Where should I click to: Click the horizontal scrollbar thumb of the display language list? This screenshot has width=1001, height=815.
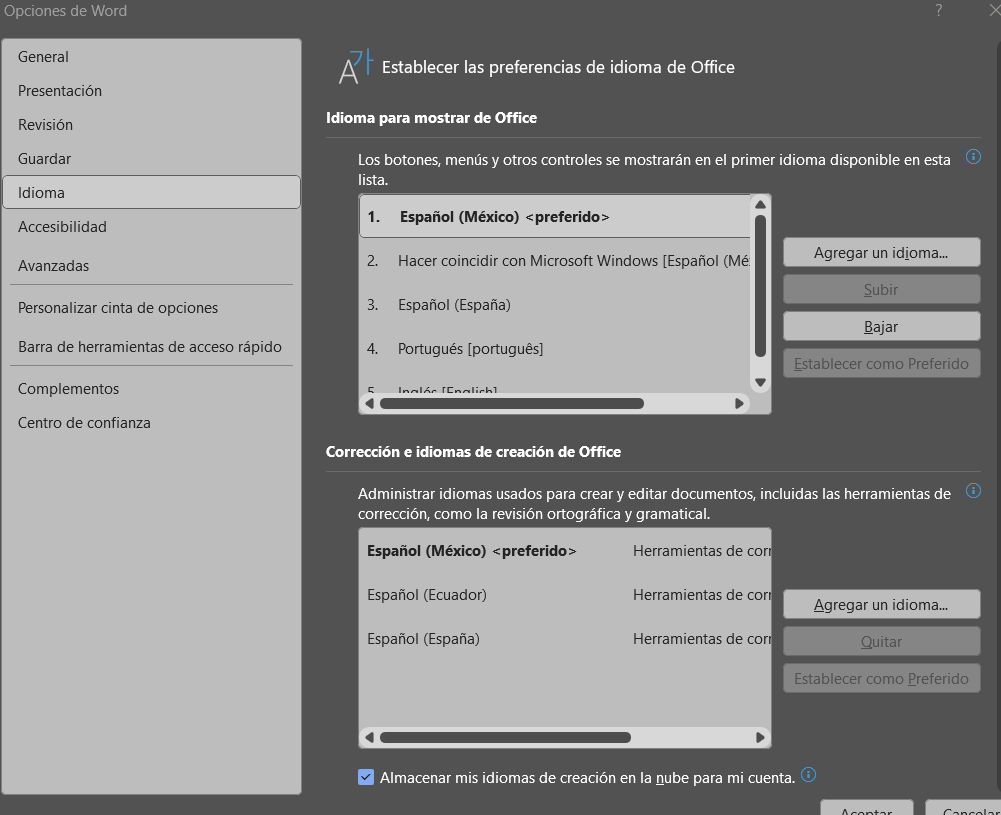(x=512, y=403)
